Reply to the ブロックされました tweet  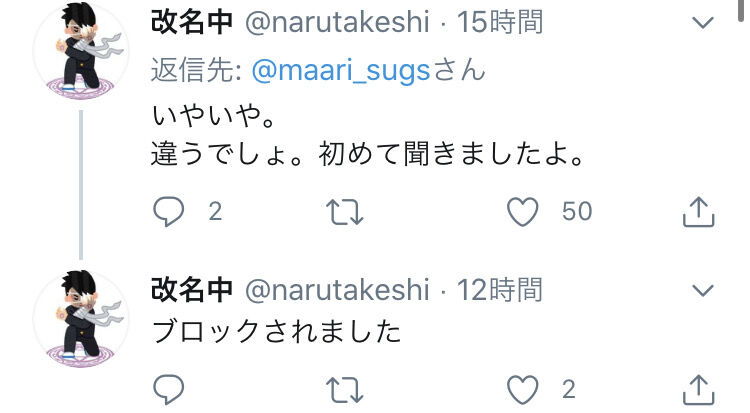(170, 389)
